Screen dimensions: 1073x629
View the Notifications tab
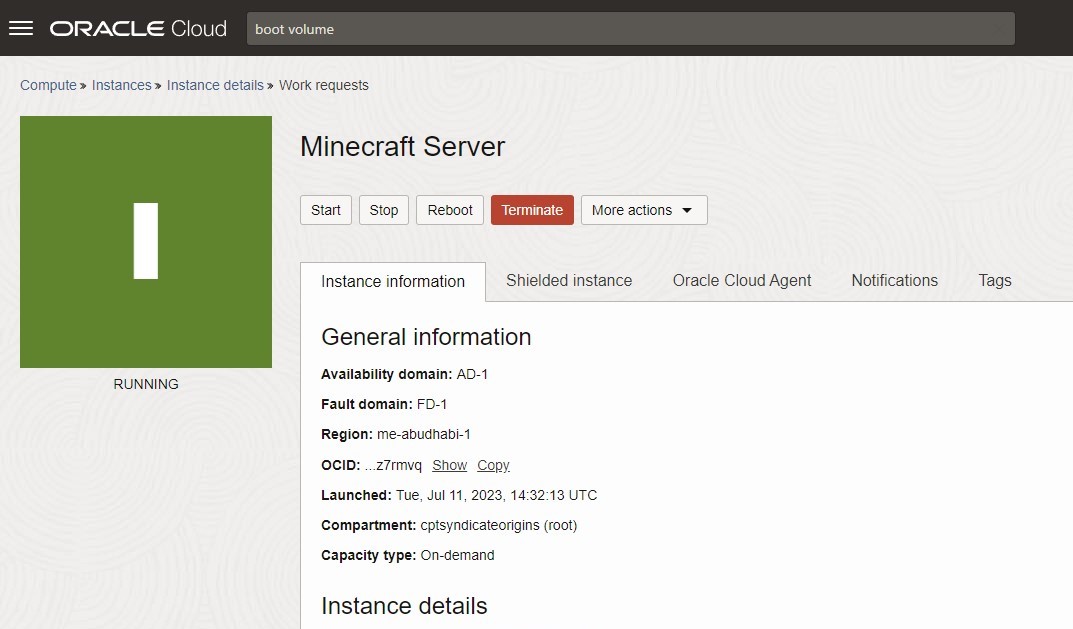coord(894,281)
